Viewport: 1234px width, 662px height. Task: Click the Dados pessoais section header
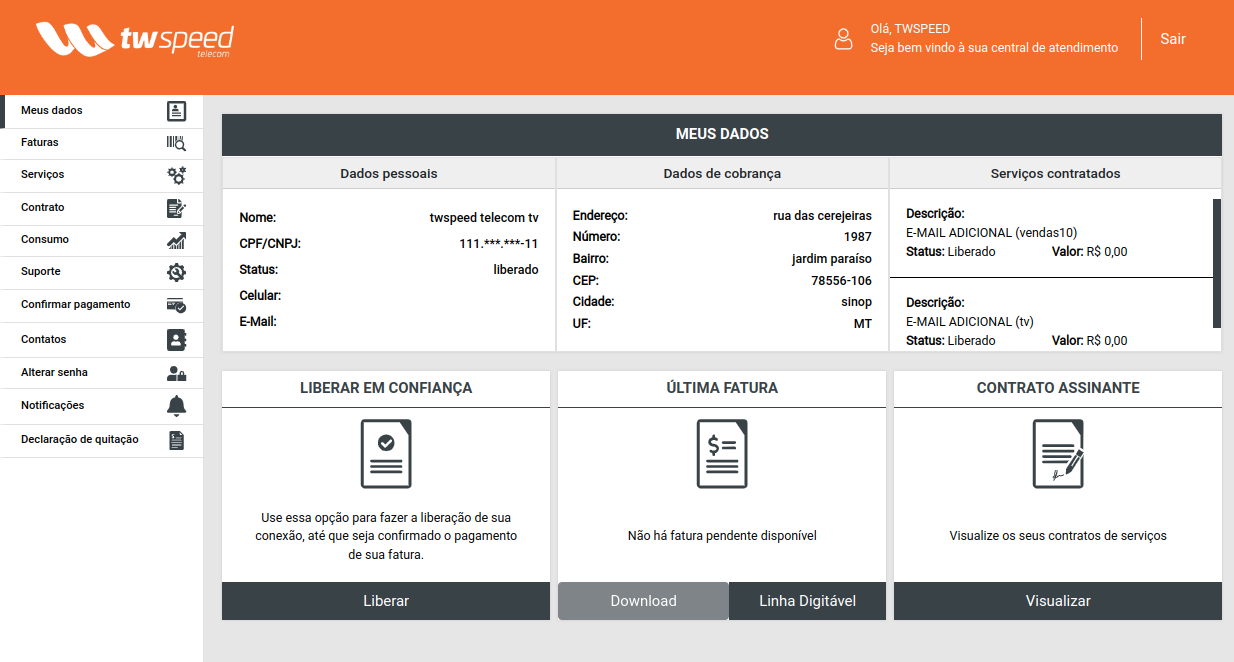tap(389, 173)
